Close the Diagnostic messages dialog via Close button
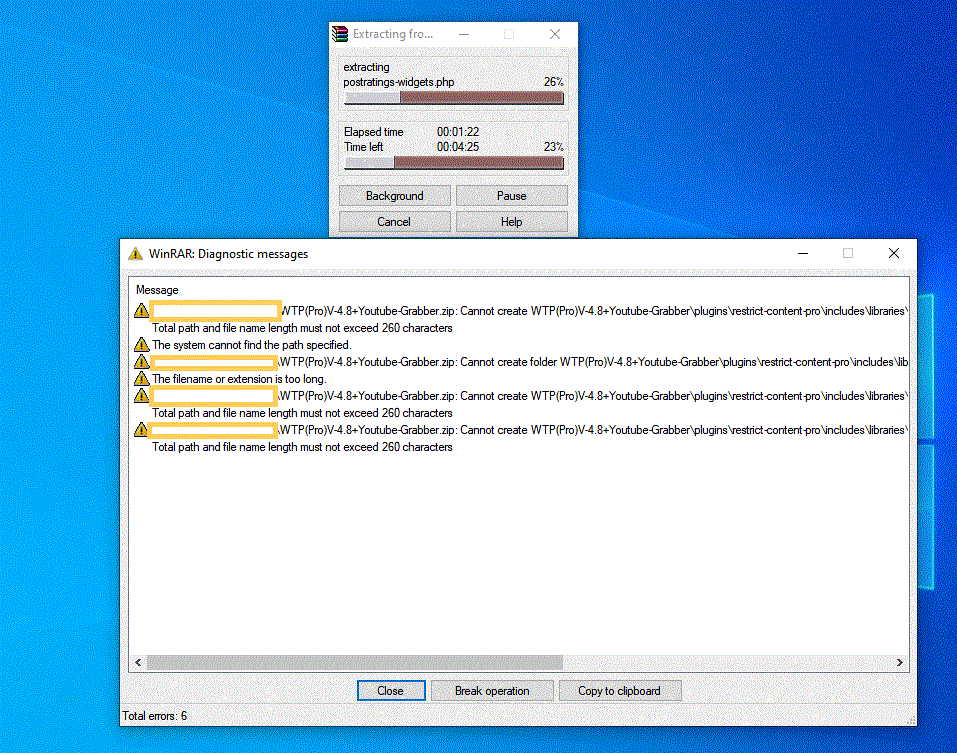Screen dimensions: 957x753 click(x=391, y=691)
